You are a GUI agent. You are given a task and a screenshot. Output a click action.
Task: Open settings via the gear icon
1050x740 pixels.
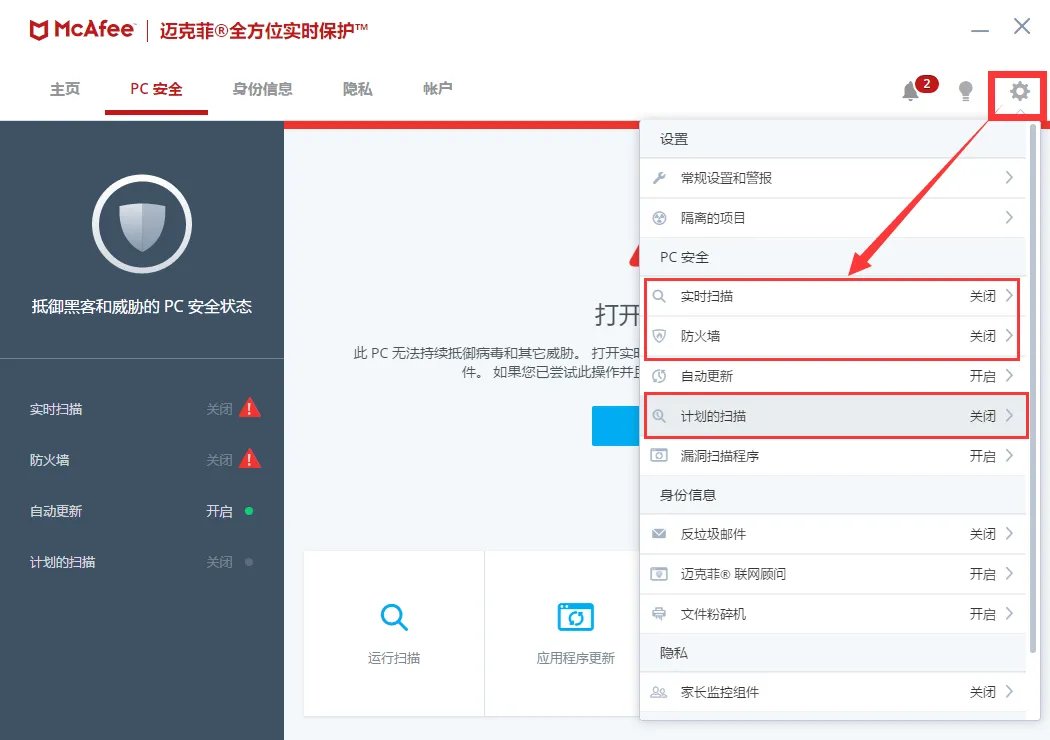pyautogui.click(x=1017, y=91)
